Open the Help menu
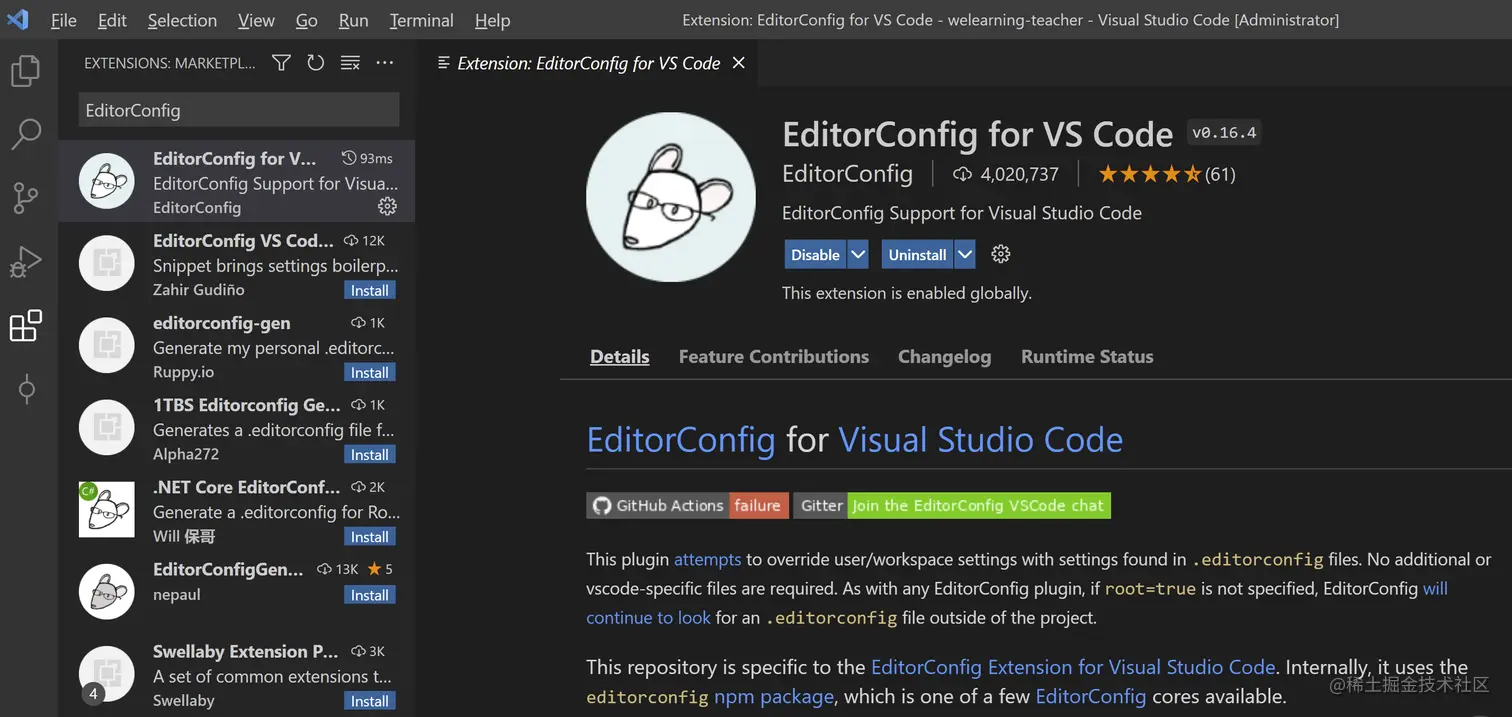The height and width of the screenshot is (717, 1512). coord(492,20)
